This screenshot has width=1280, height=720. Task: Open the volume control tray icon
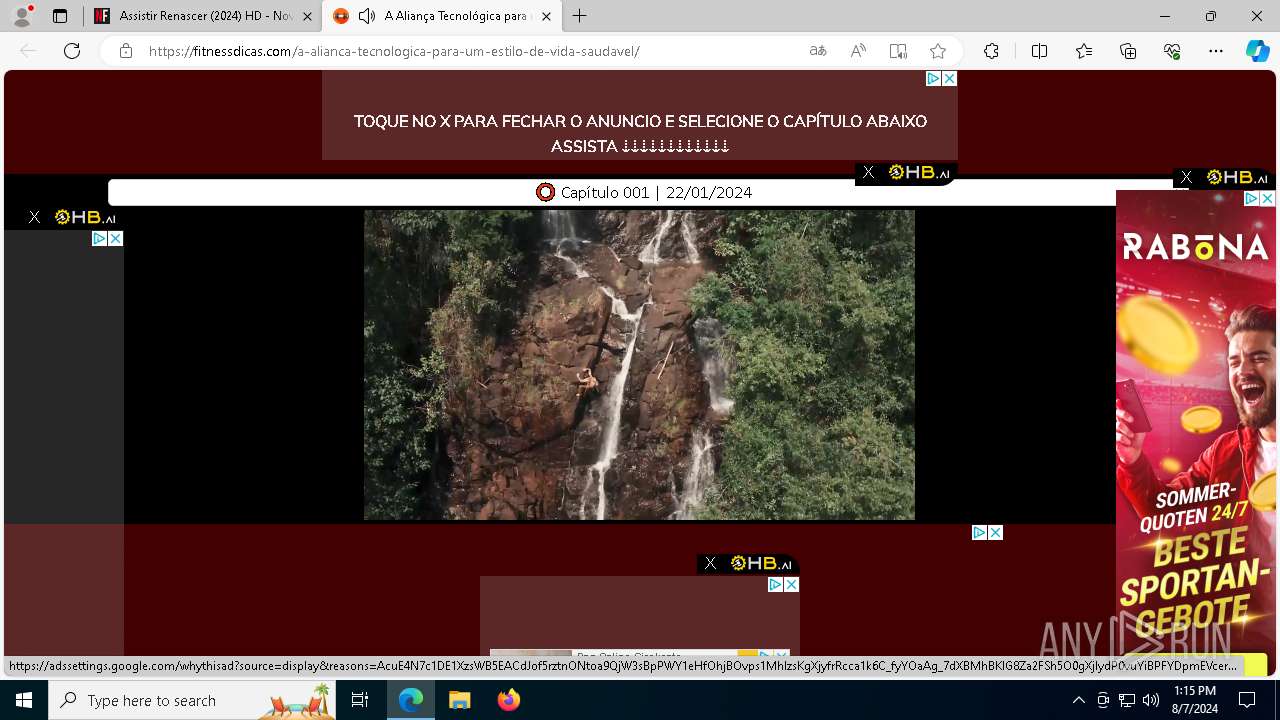tap(1151, 700)
